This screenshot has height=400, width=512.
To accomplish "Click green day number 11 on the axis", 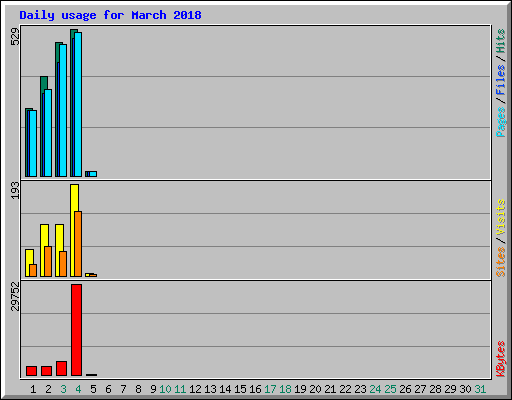I will [180, 389].
